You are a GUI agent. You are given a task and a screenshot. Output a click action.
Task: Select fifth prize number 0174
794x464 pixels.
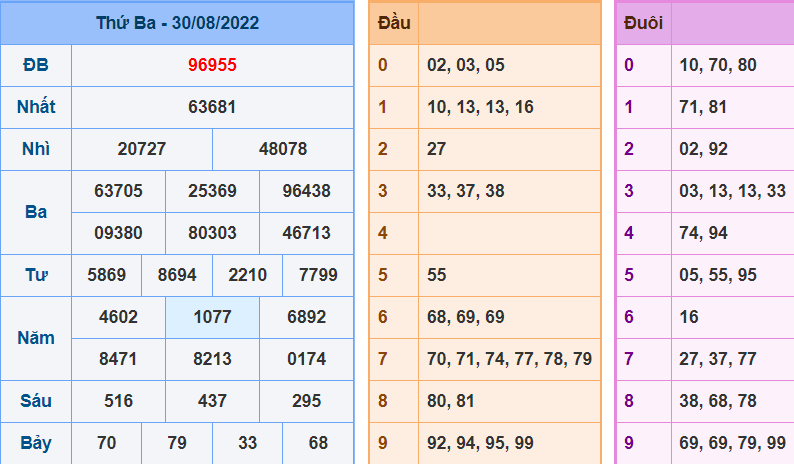click(x=306, y=360)
